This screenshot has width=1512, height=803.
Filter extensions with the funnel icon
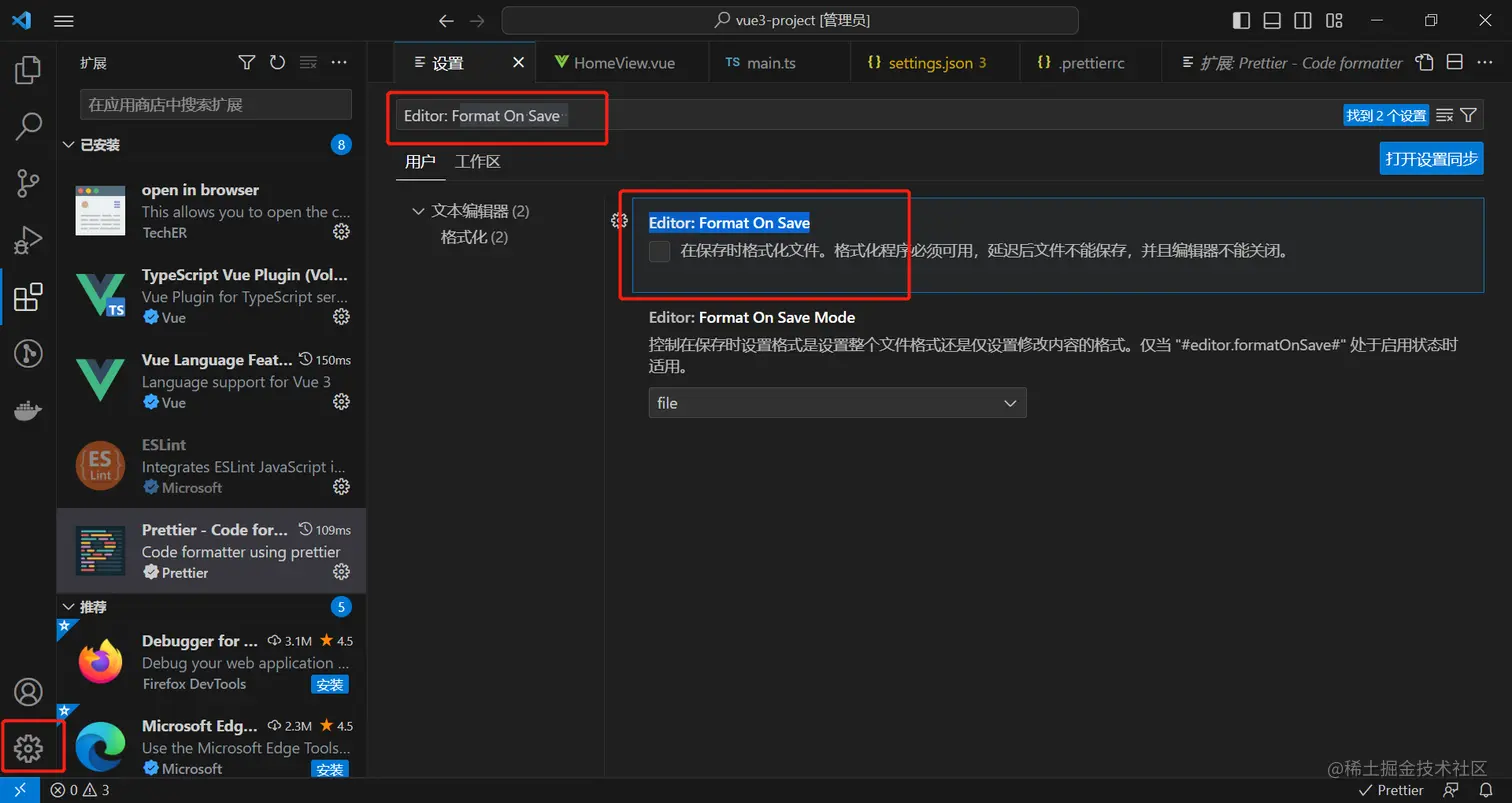247,62
